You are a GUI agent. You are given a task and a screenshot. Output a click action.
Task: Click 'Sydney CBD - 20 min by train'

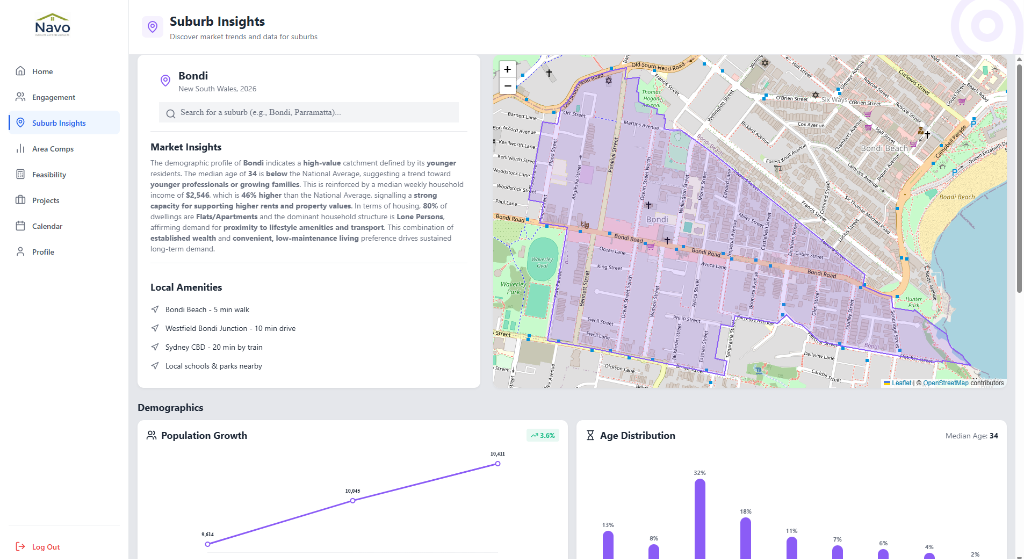(214, 347)
